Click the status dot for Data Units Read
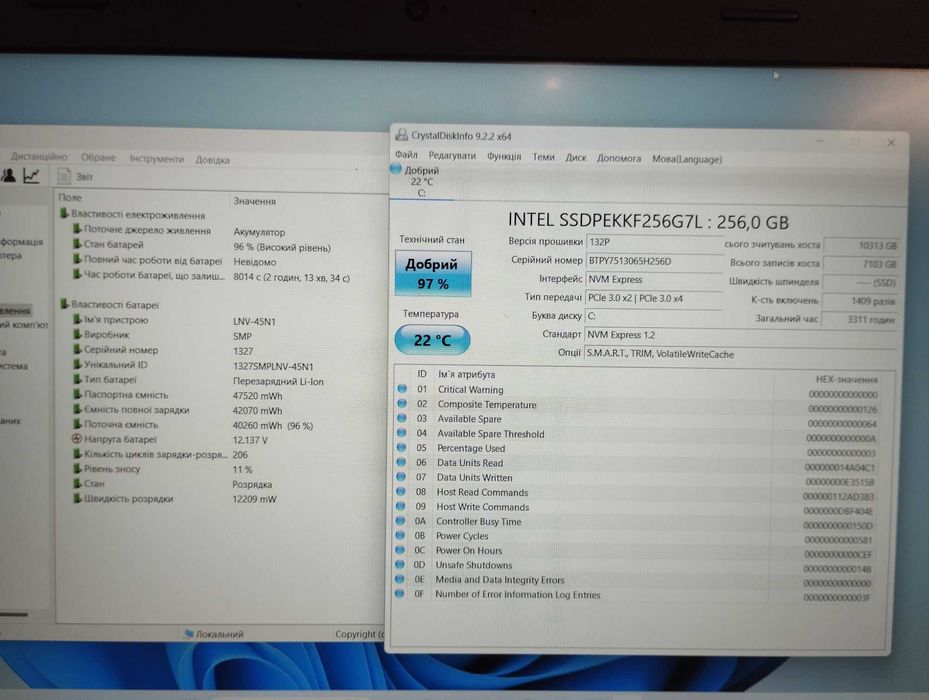 coord(401,462)
